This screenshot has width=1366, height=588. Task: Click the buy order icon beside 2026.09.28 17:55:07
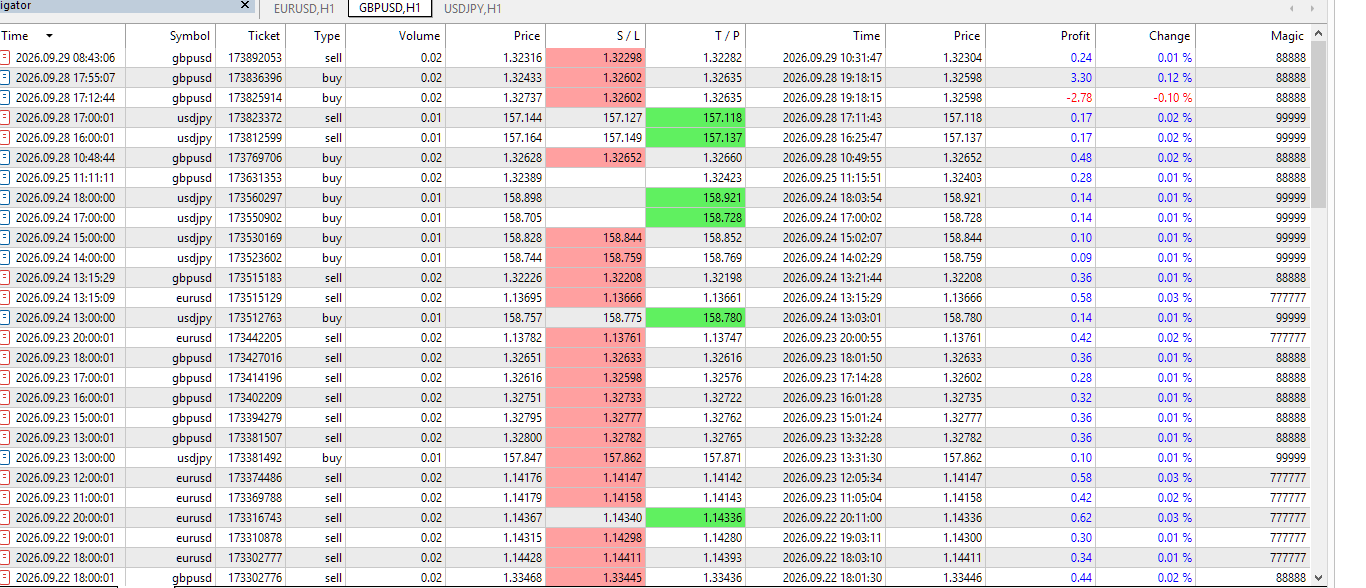(5, 78)
